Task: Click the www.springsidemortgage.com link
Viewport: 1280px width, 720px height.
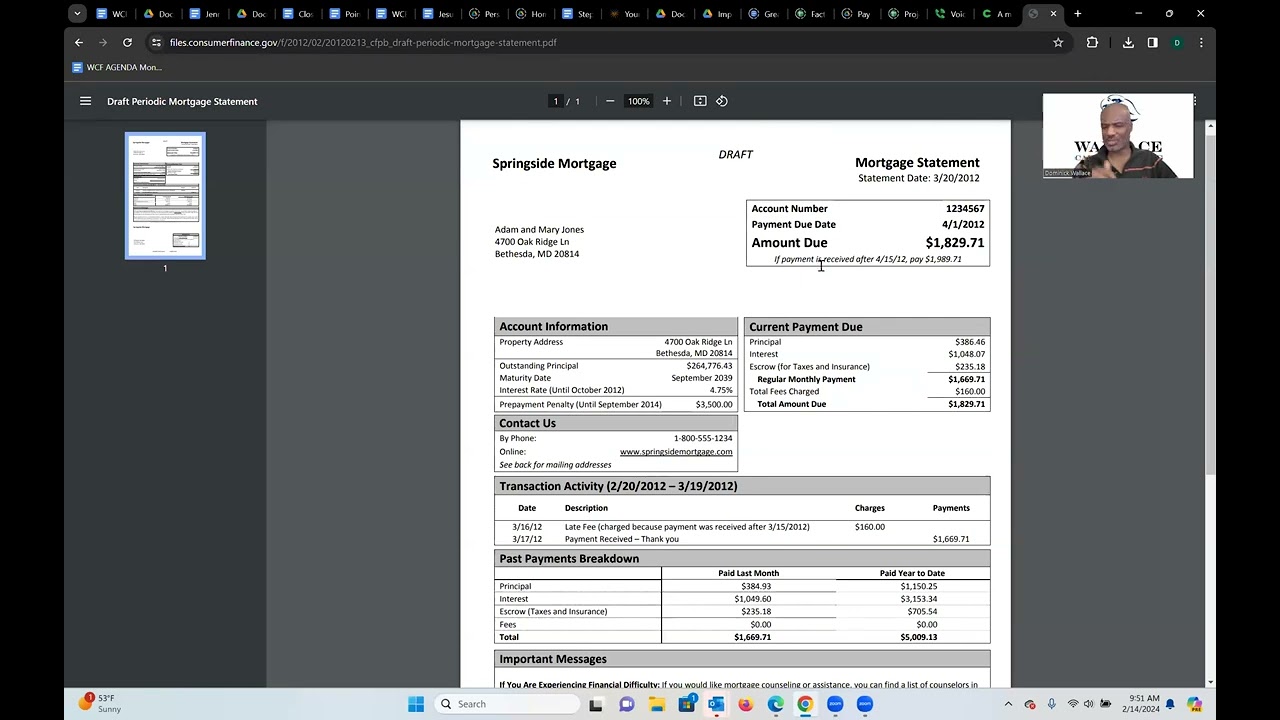Action: pyautogui.click(x=676, y=452)
